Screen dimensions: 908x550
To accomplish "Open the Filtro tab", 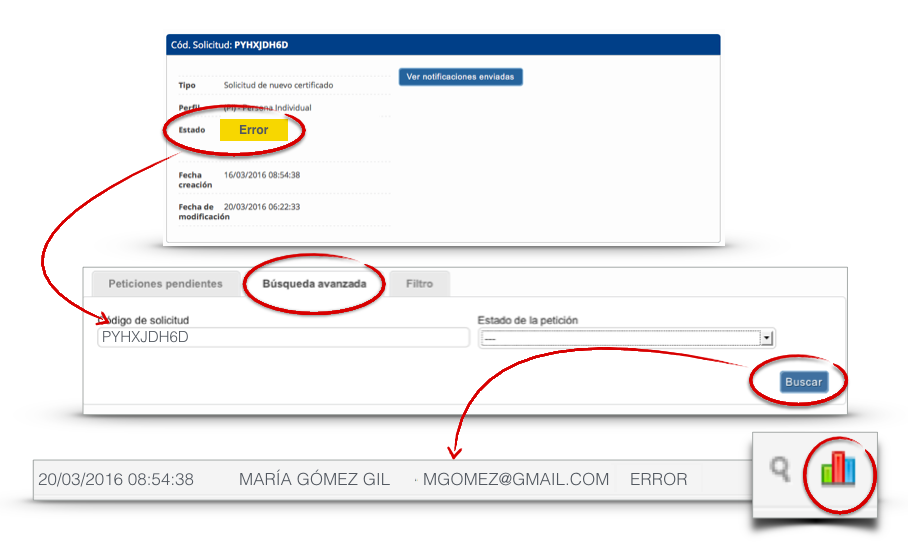I will [x=419, y=284].
